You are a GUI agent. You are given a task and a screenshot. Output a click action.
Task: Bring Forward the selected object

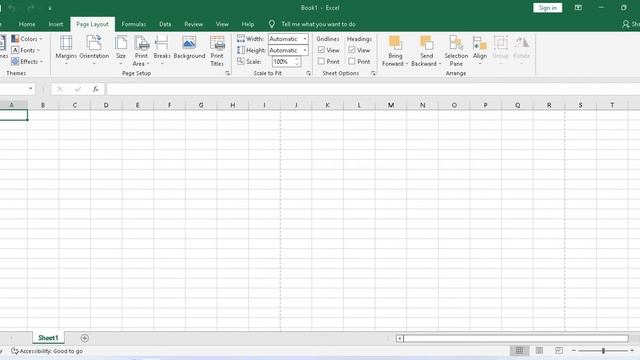tap(395, 50)
